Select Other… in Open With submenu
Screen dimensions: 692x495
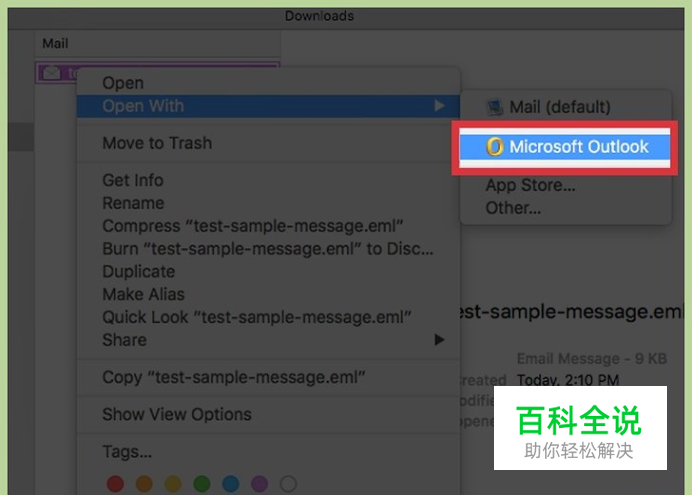coord(565,208)
